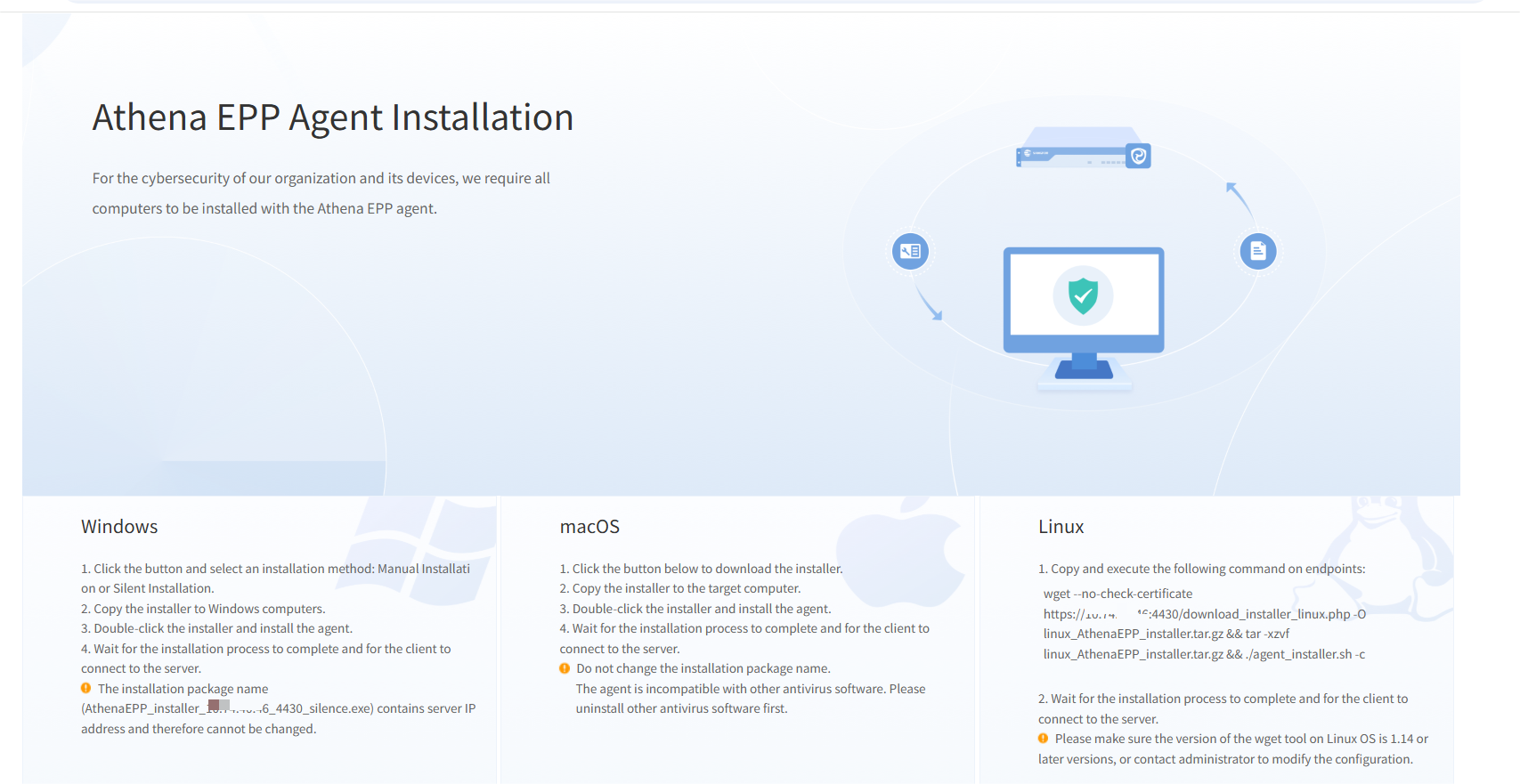Click the round blue badge icon on the server
Image resolution: width=1520 pixels, height=784 pixels.
1138,156
